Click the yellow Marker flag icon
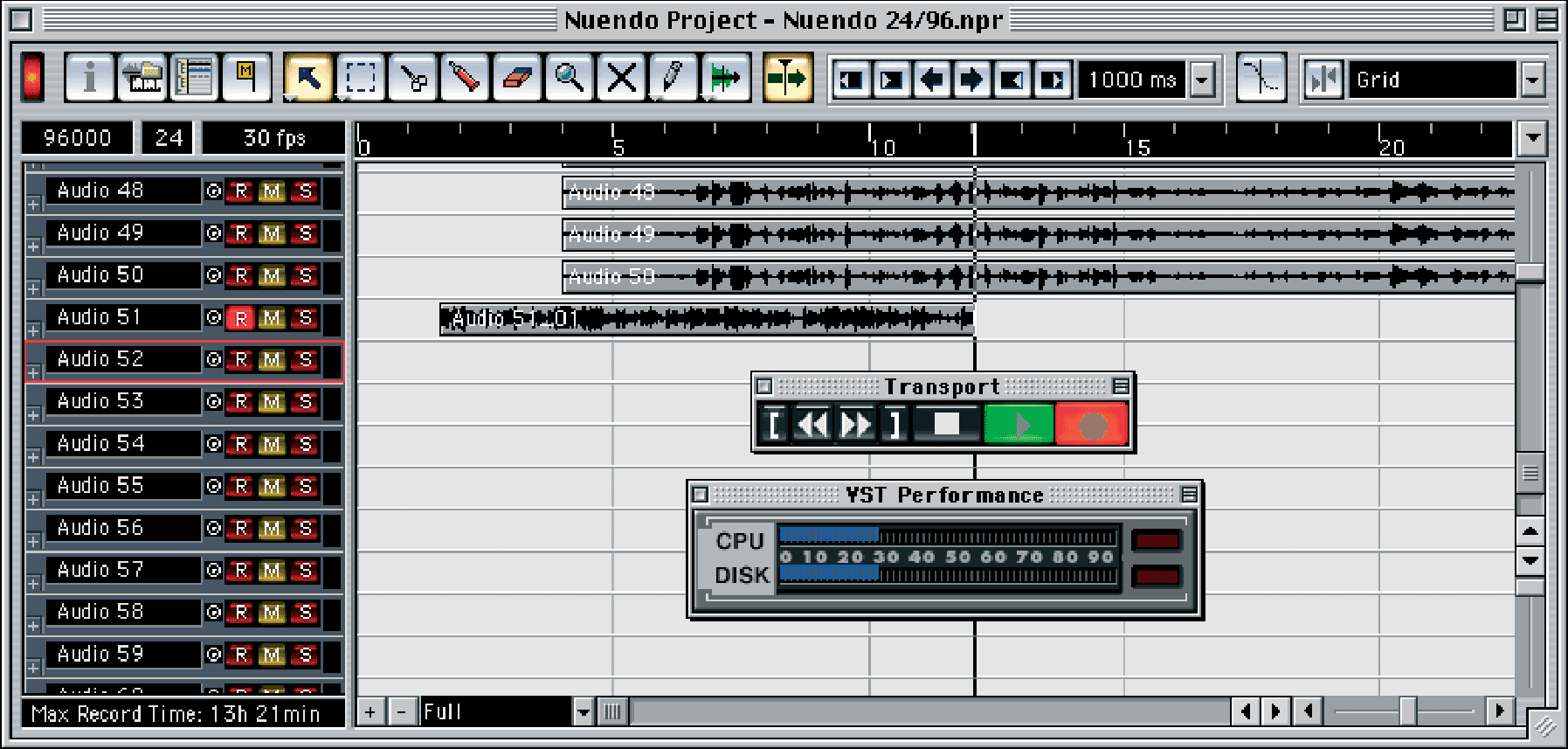This screenshot has width=1568, height=749. click(x=246, y=79)
